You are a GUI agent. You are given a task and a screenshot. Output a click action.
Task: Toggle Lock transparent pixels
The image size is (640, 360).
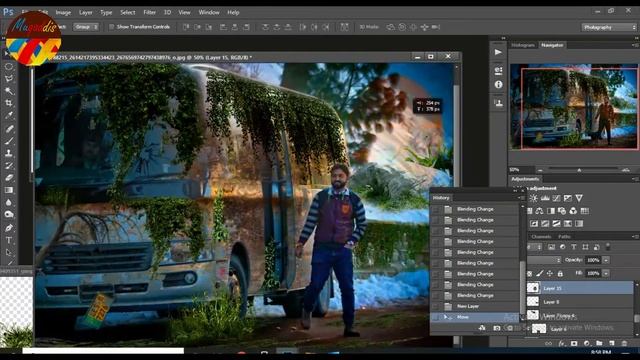click(530, 273)
